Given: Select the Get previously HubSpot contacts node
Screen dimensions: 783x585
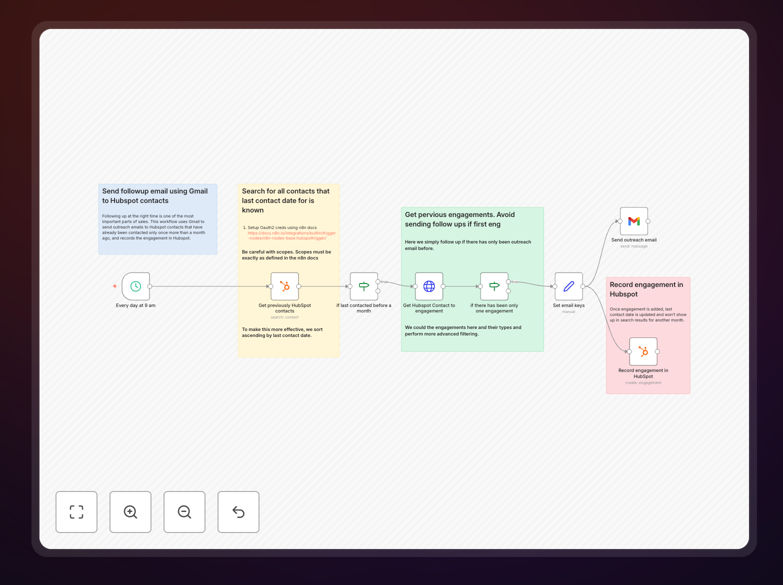Looking at the screenshot, I should [x=285, y=286].
